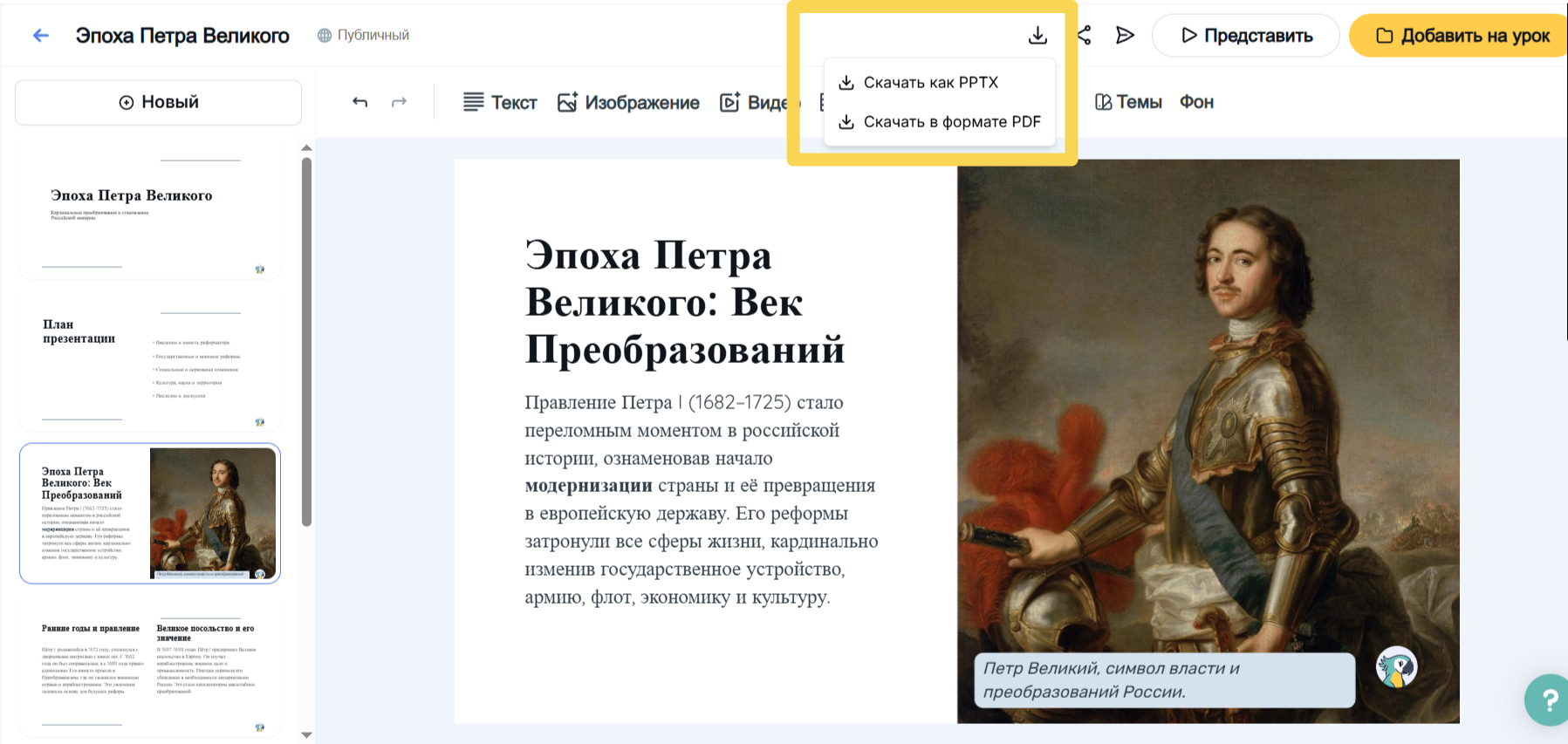
Task: Open the download icon menu
Action: point(1037,36)
